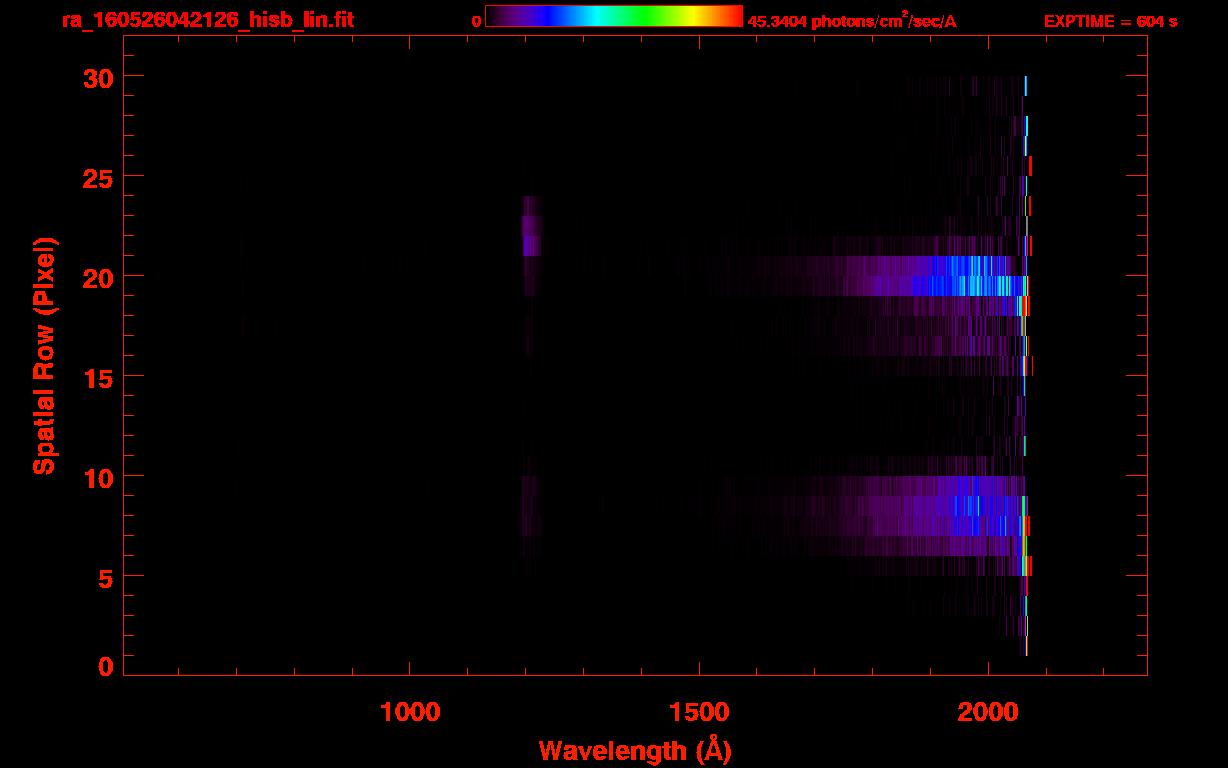The height and width of the screenshot is (768, 1228).
Task: Select the Wavelength (Å) axis title
Action: click(635, 750)
